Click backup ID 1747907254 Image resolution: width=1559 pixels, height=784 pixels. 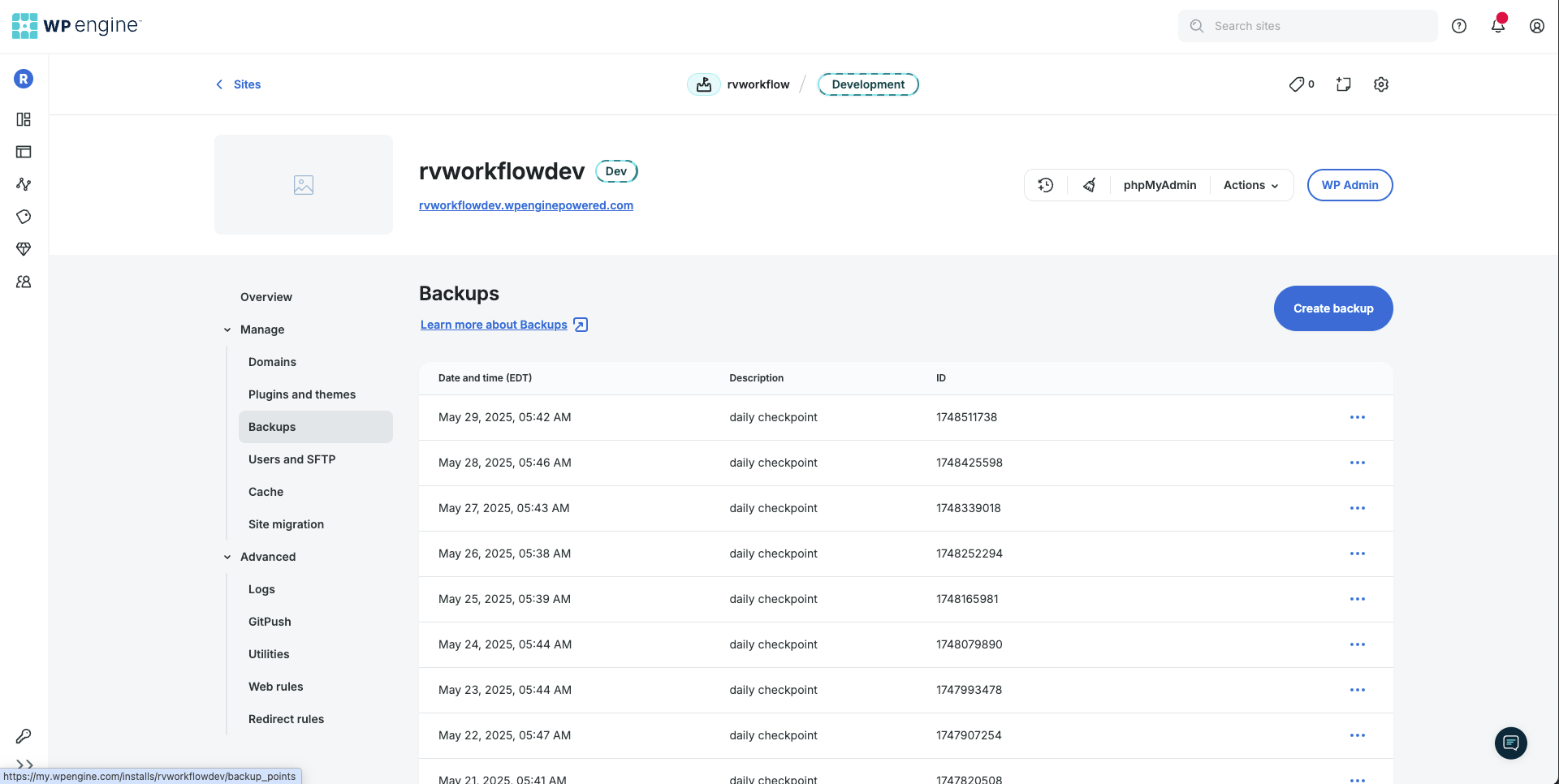[969, 735]
